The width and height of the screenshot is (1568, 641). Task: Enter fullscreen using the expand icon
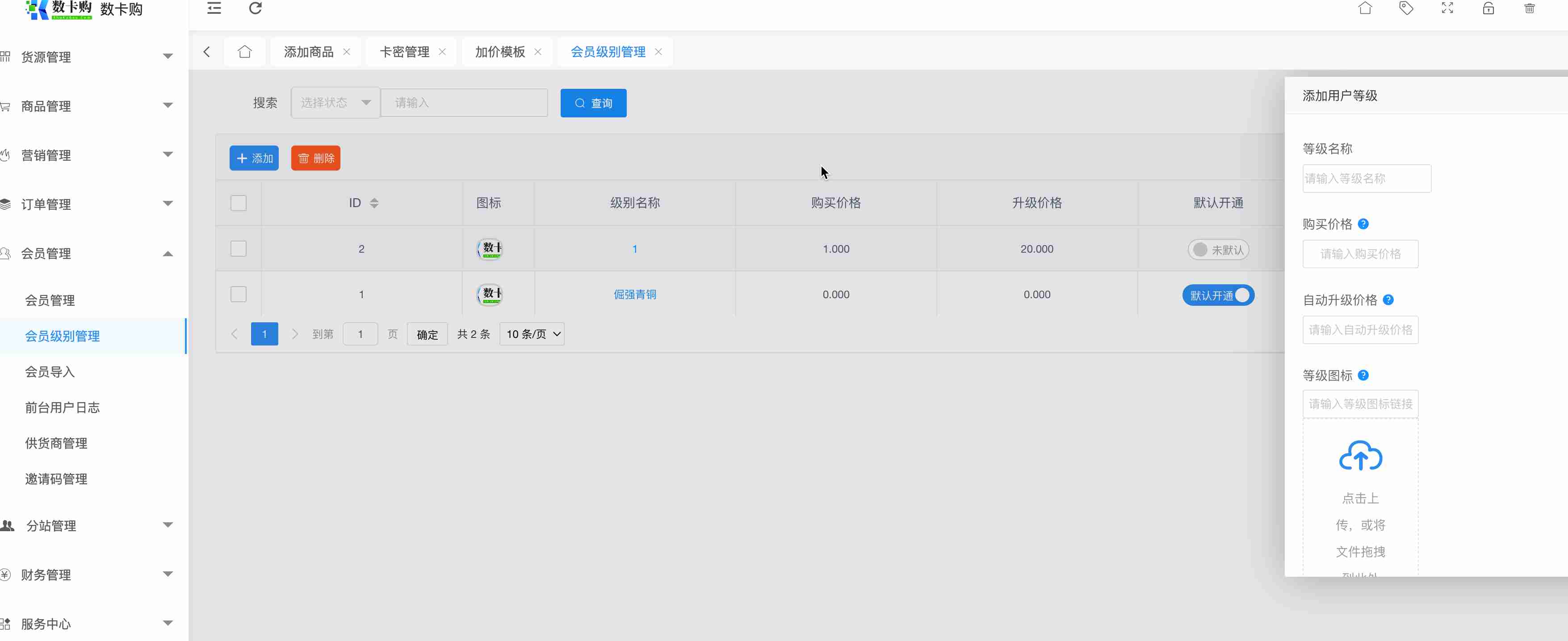click(1447, 8)
